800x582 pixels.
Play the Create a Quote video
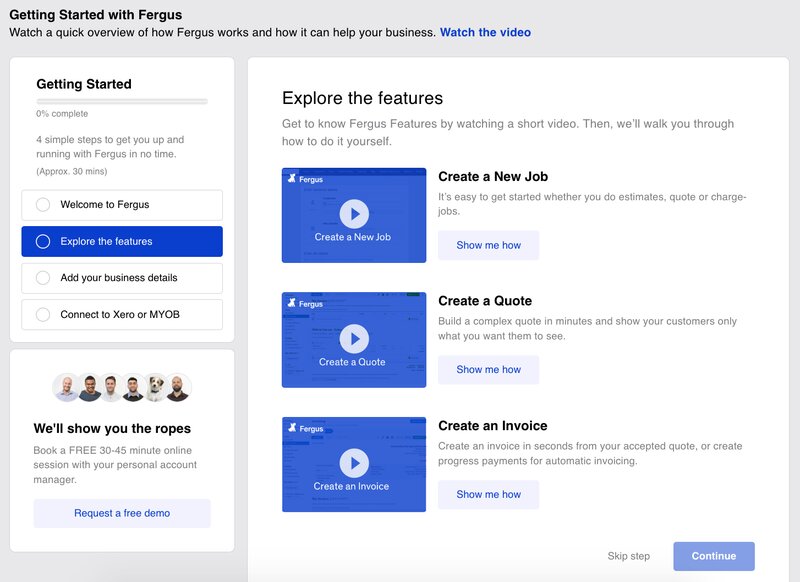pyautogui.click(x=354, y=339)
